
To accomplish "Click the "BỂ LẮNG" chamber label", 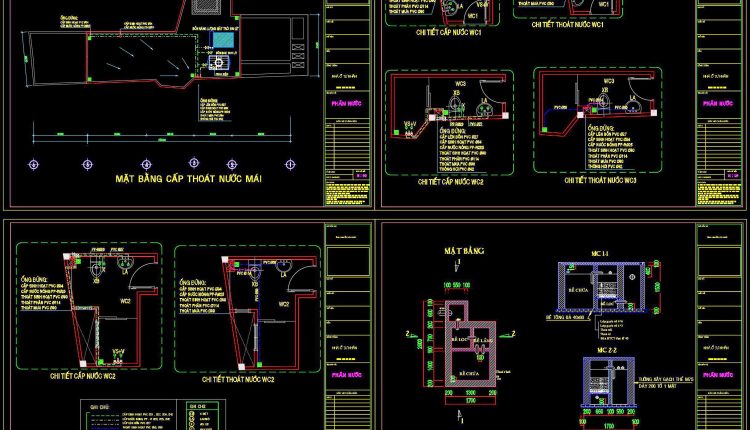I will (x=483, y=340).
